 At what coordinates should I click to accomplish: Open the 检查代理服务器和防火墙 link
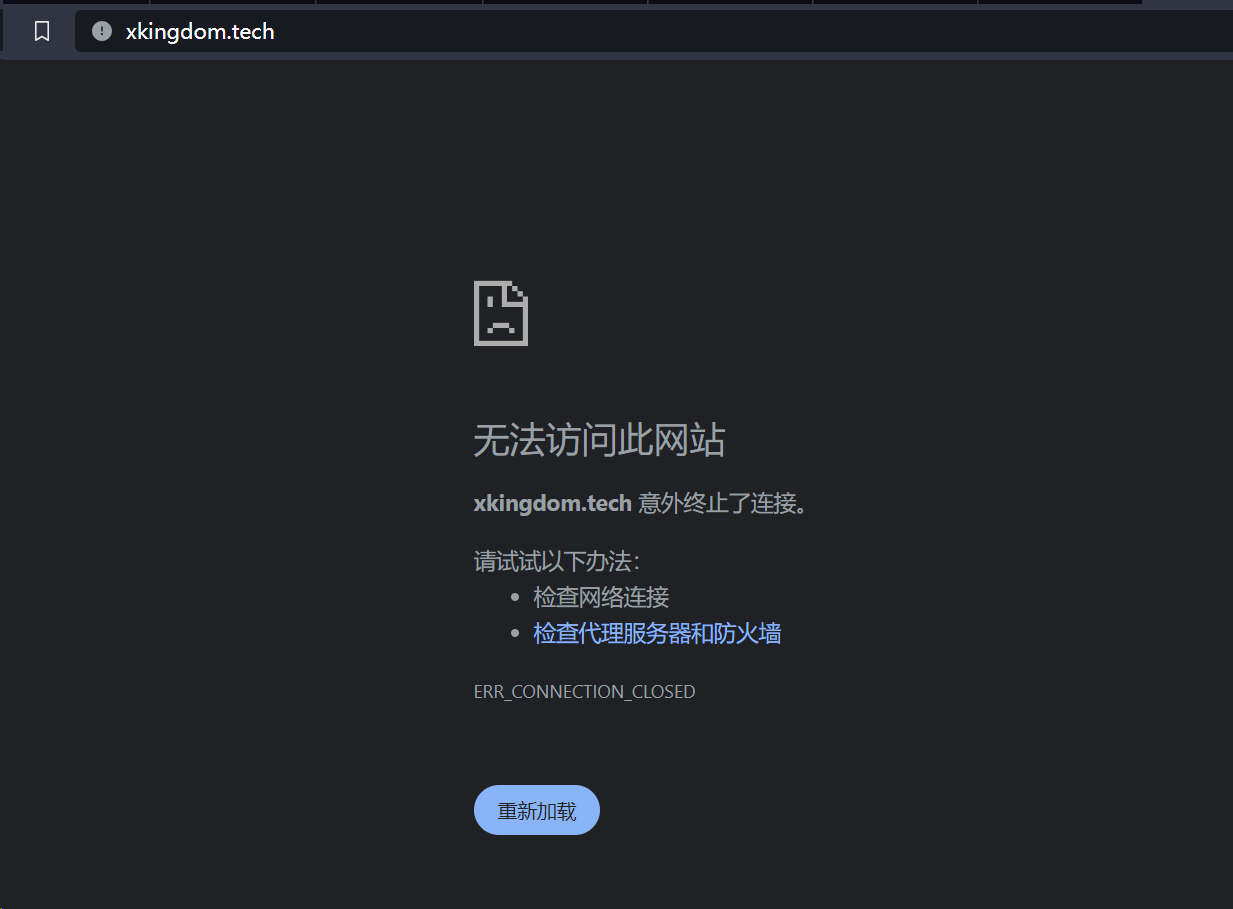[x=657, y=633]
